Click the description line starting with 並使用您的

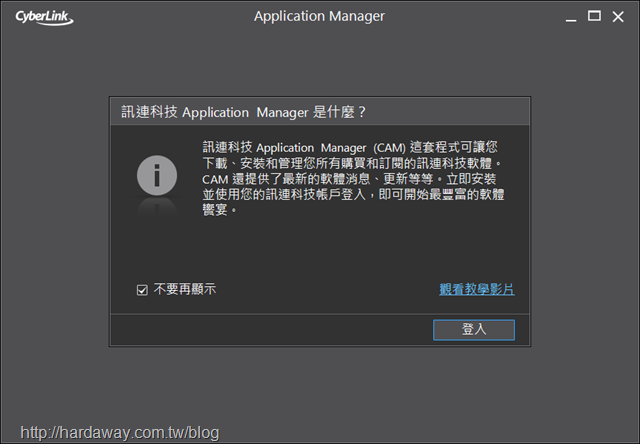[353, 194]
